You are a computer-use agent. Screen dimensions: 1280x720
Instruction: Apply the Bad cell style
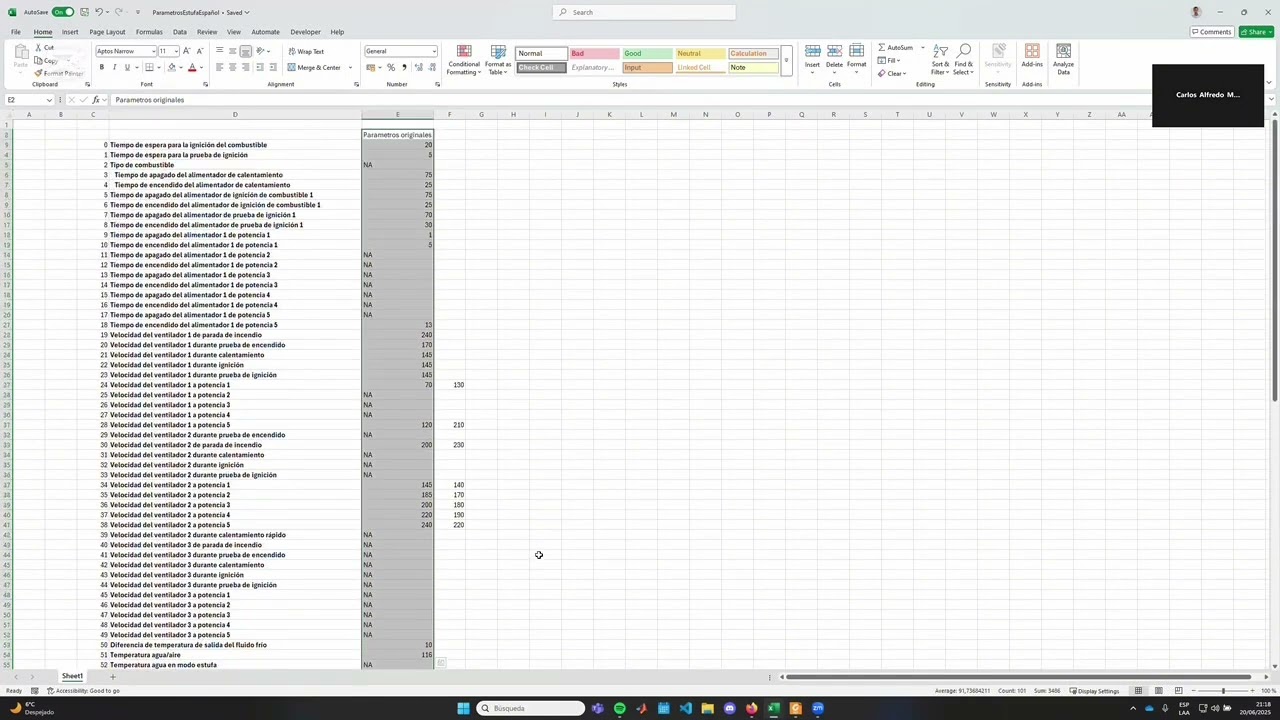point(594,53)
